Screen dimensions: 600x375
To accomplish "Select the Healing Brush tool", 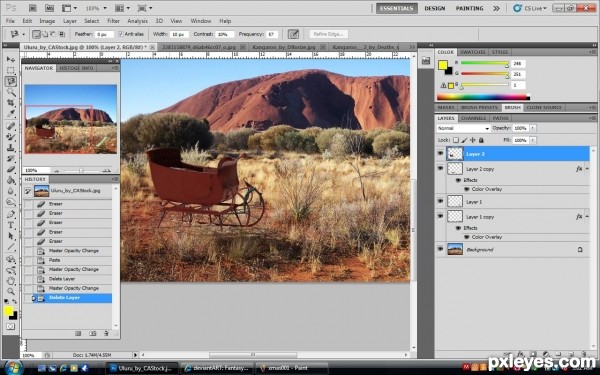I will click(x=11, y=126).
